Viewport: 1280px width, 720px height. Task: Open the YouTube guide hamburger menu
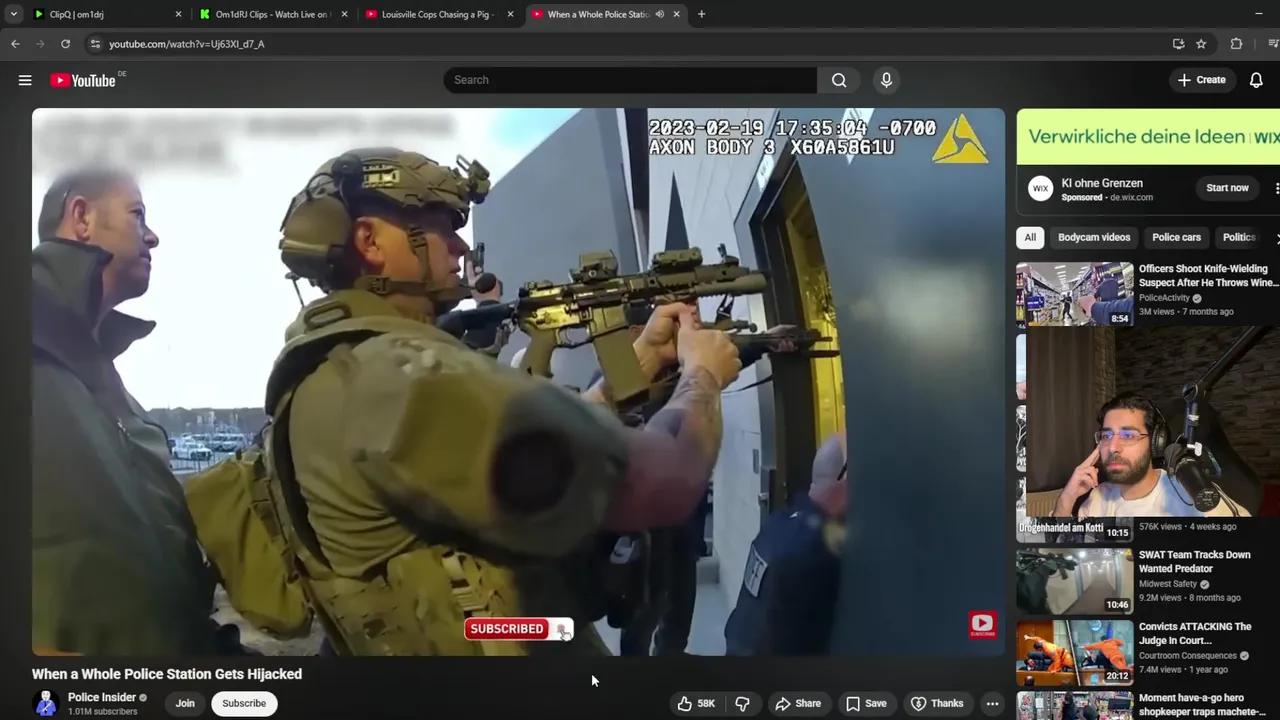(25, 80)
